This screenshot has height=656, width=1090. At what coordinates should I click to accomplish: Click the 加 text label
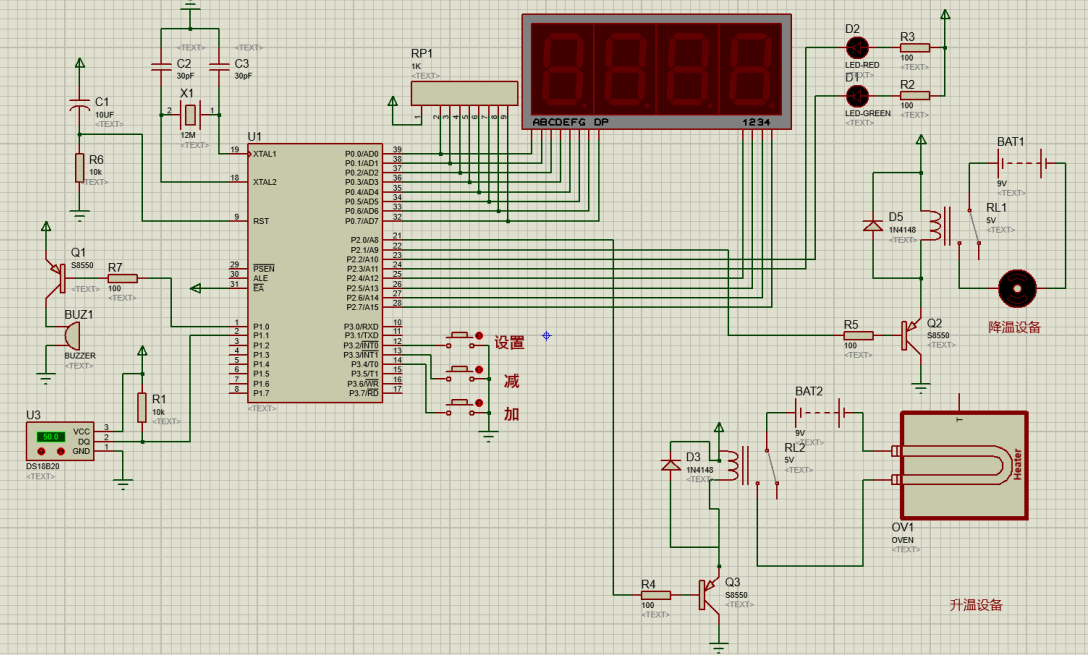512,414
